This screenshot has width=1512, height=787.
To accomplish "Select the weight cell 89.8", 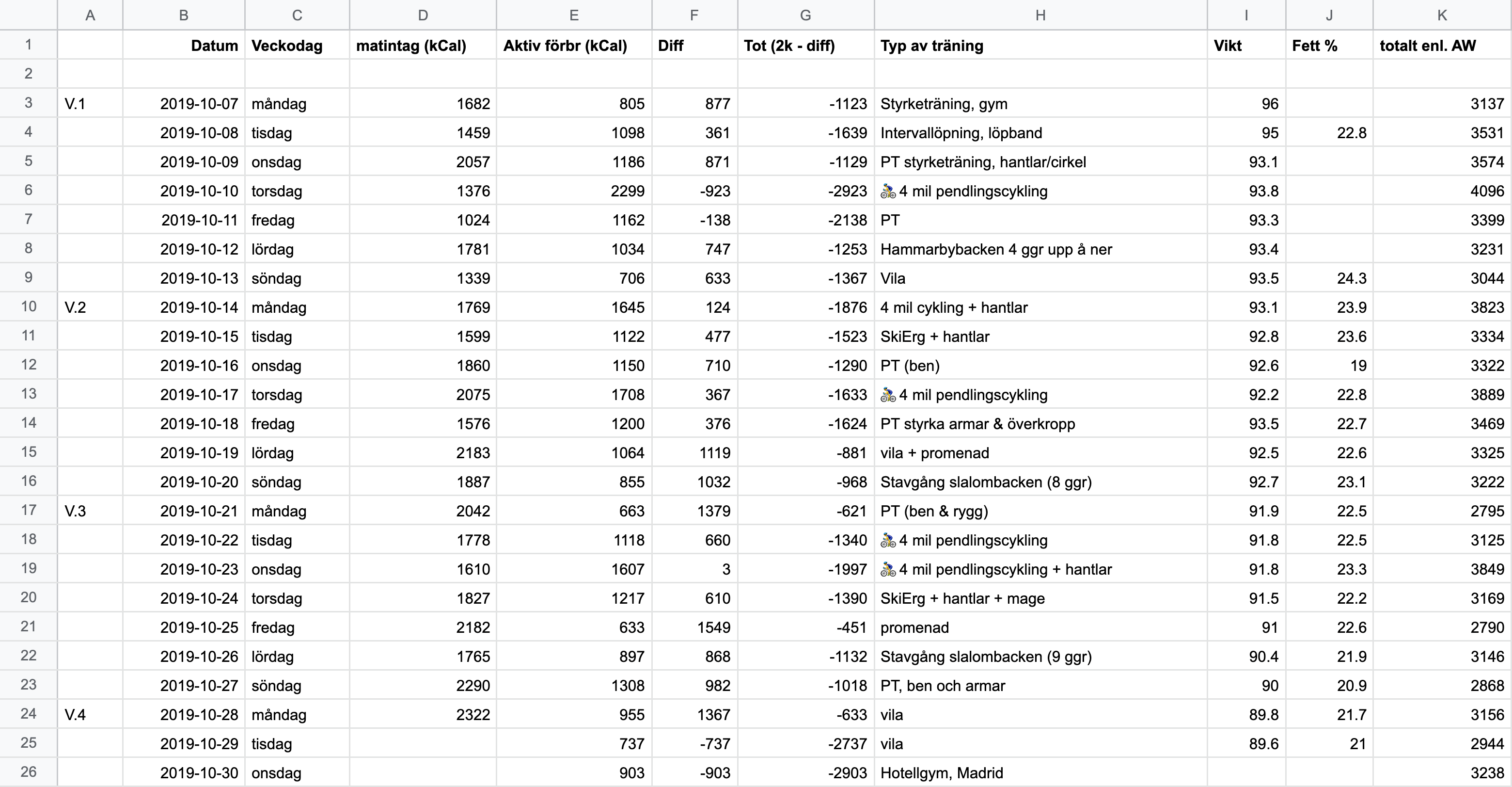I will point(1246,714).
